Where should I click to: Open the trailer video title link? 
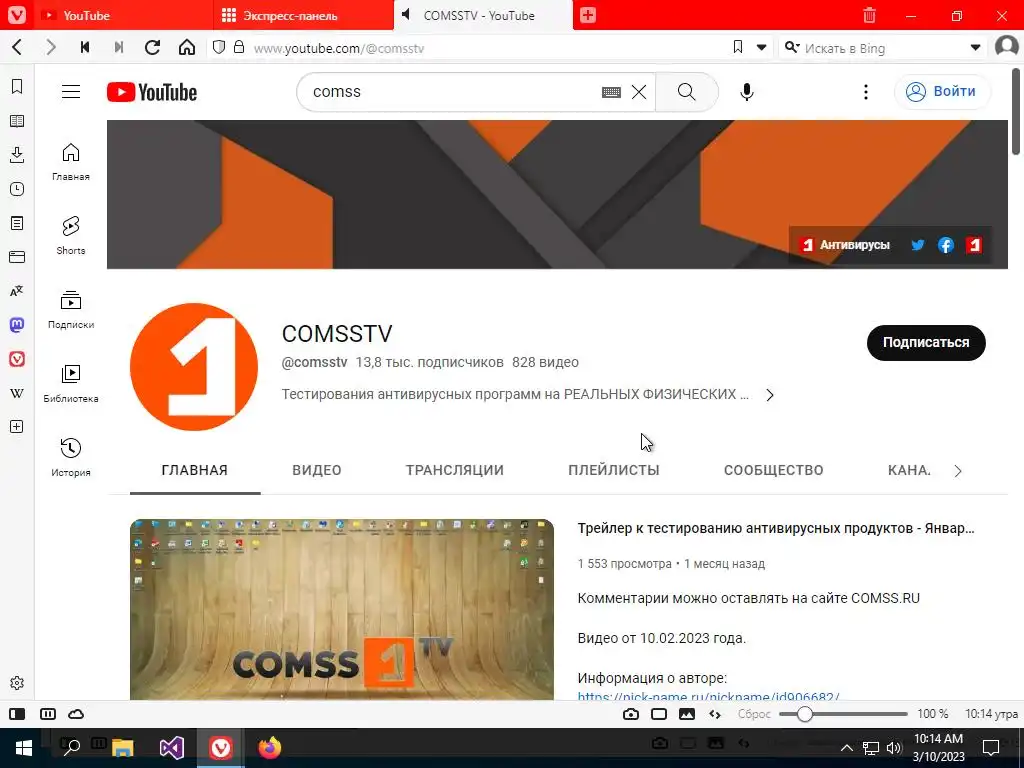(776, 528)
